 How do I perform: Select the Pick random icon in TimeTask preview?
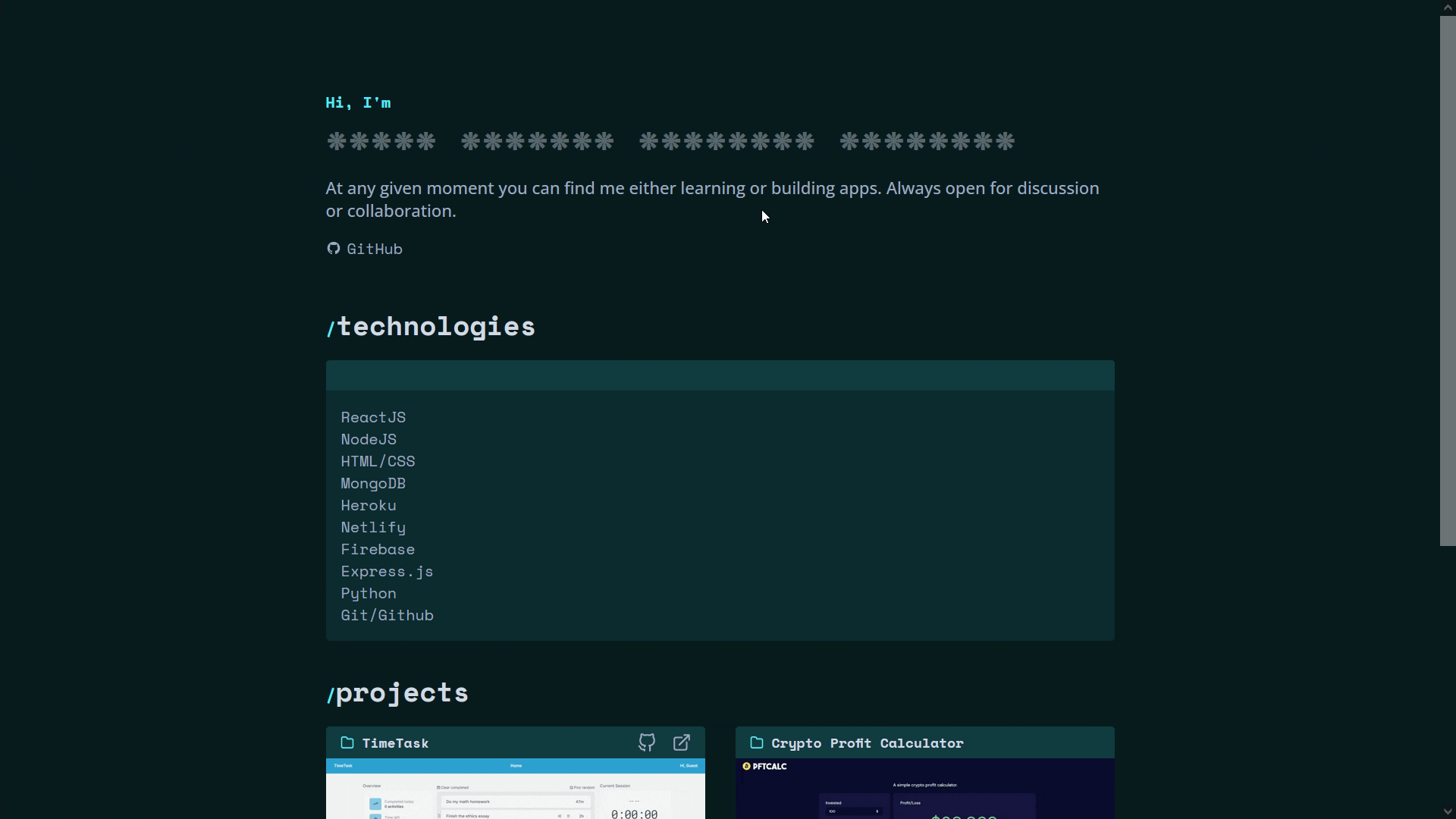(572, 786)
